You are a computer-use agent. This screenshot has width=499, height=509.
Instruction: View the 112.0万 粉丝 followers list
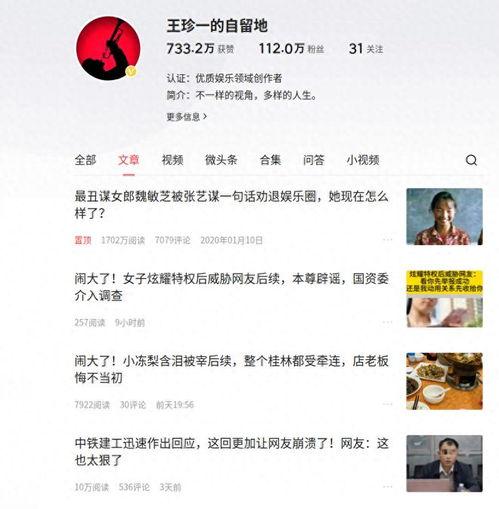(292, 49)
